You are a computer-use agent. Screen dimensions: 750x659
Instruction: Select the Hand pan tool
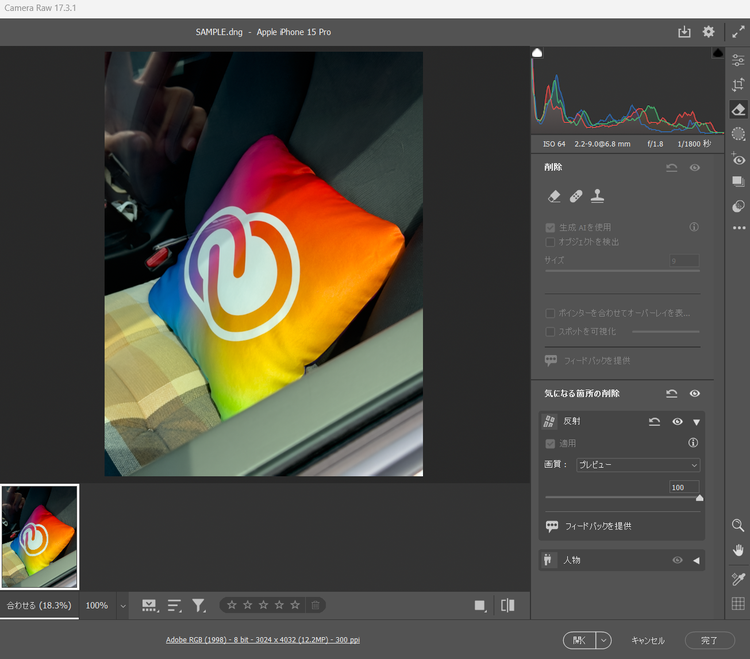click(738, 550)
